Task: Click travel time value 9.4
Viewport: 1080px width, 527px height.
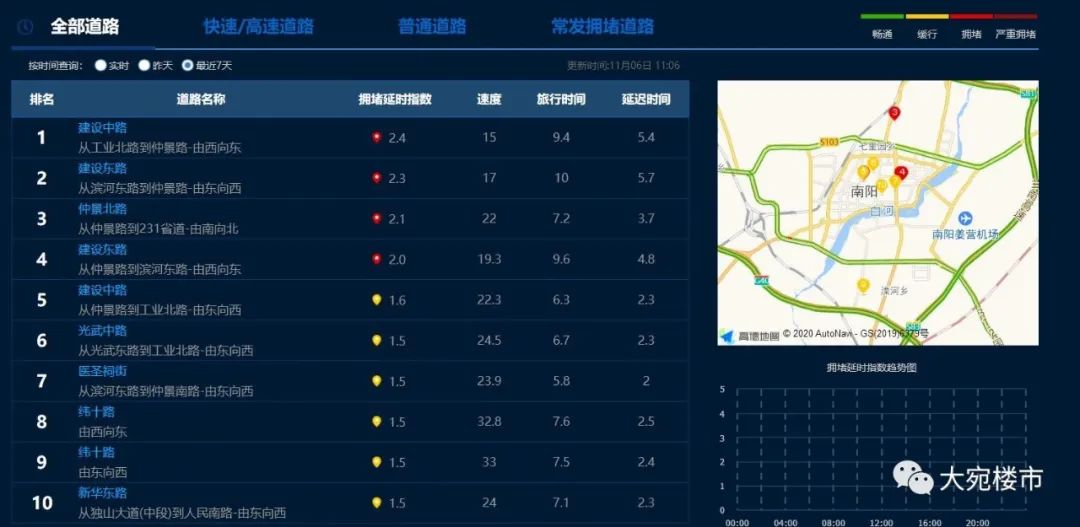Action: [561, 137]
